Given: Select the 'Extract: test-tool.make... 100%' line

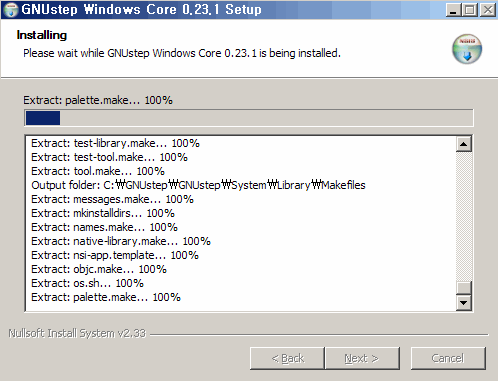Looking at the screenshot, I should (109, 157).
